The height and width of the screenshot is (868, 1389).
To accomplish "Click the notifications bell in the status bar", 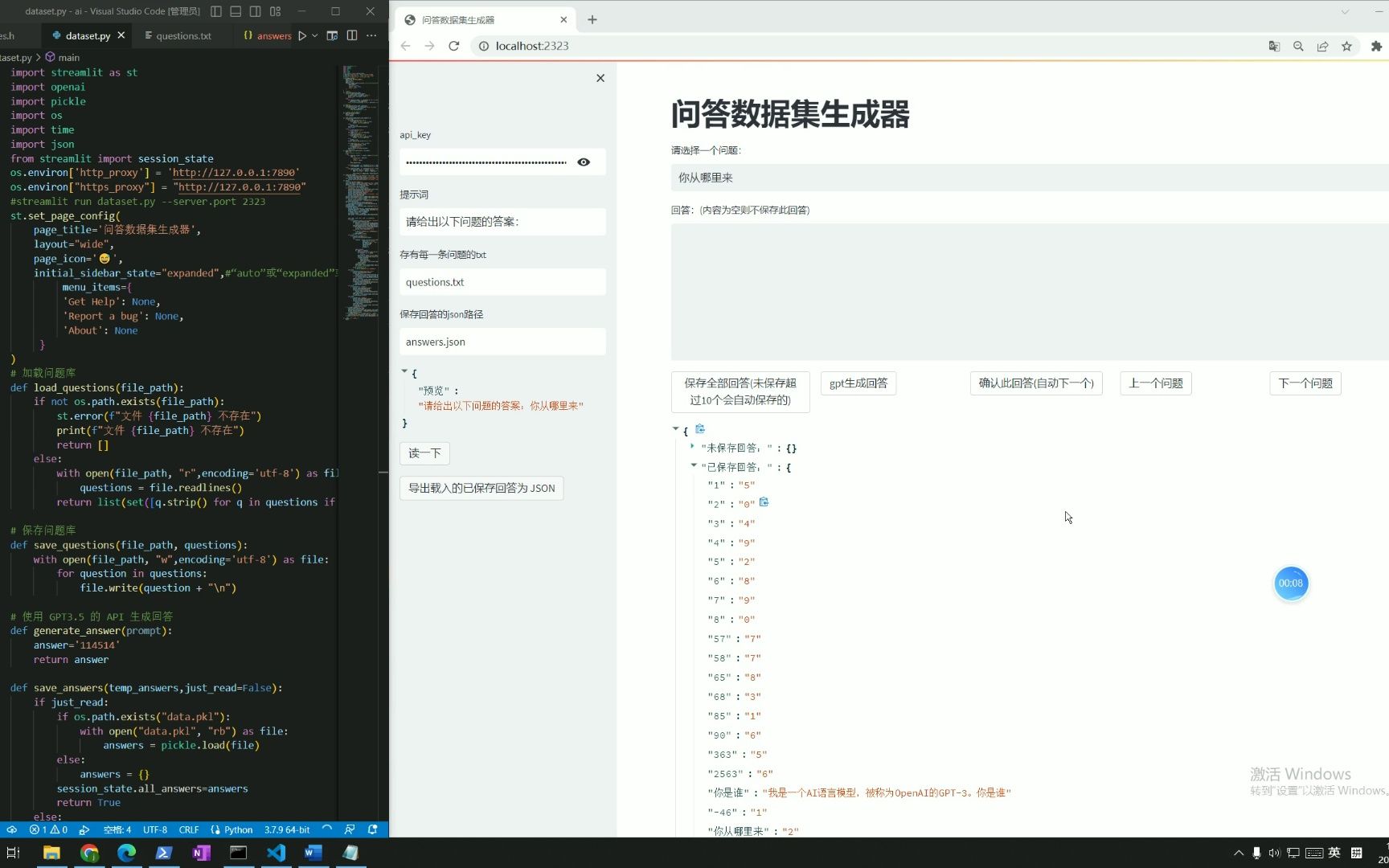I will tap(371, 829).
